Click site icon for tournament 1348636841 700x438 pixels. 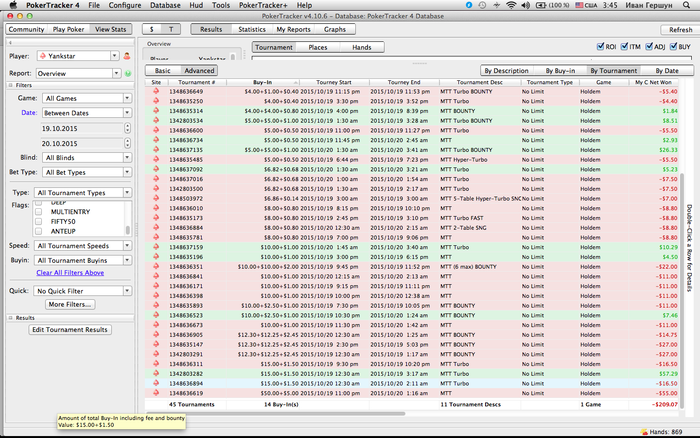click(x=156, y=276)
